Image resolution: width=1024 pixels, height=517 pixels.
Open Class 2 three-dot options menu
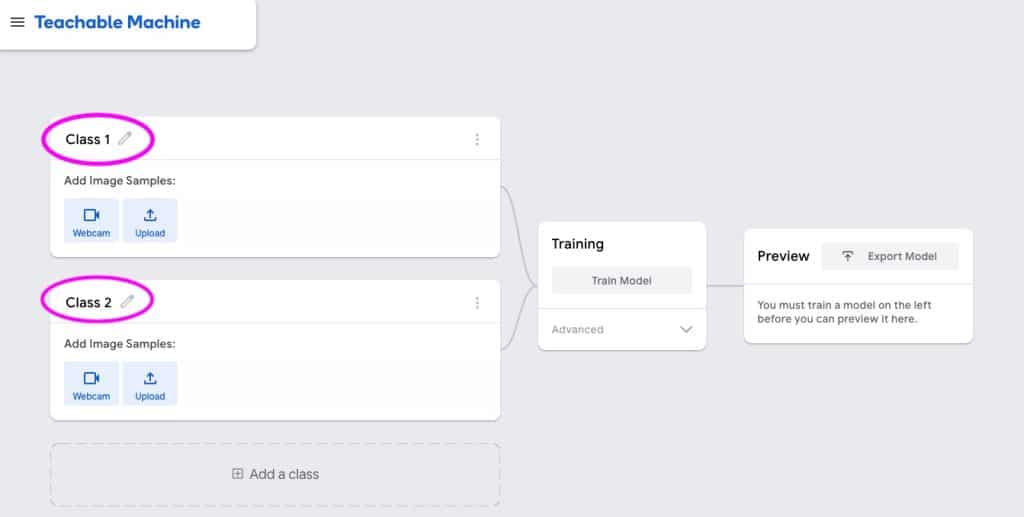coord(477,303)
